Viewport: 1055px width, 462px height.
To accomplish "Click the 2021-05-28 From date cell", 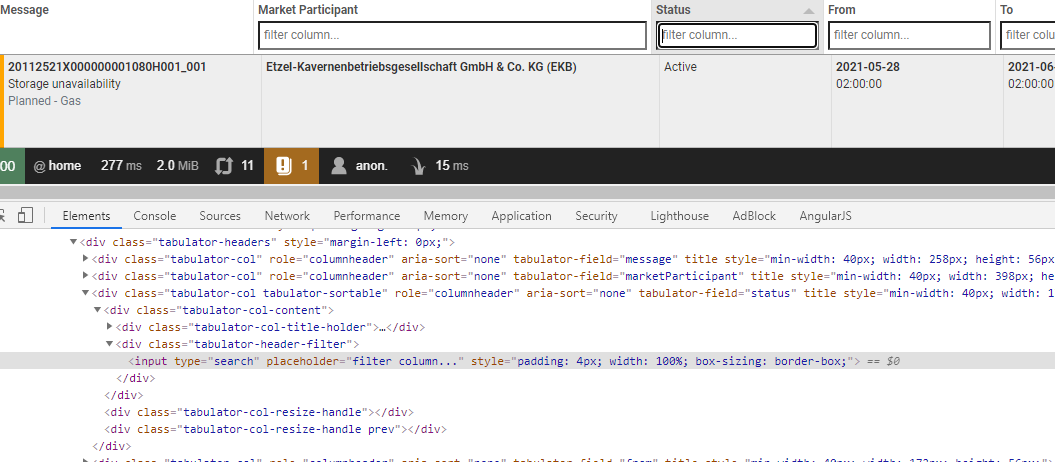I will click(x=868, y=67).
